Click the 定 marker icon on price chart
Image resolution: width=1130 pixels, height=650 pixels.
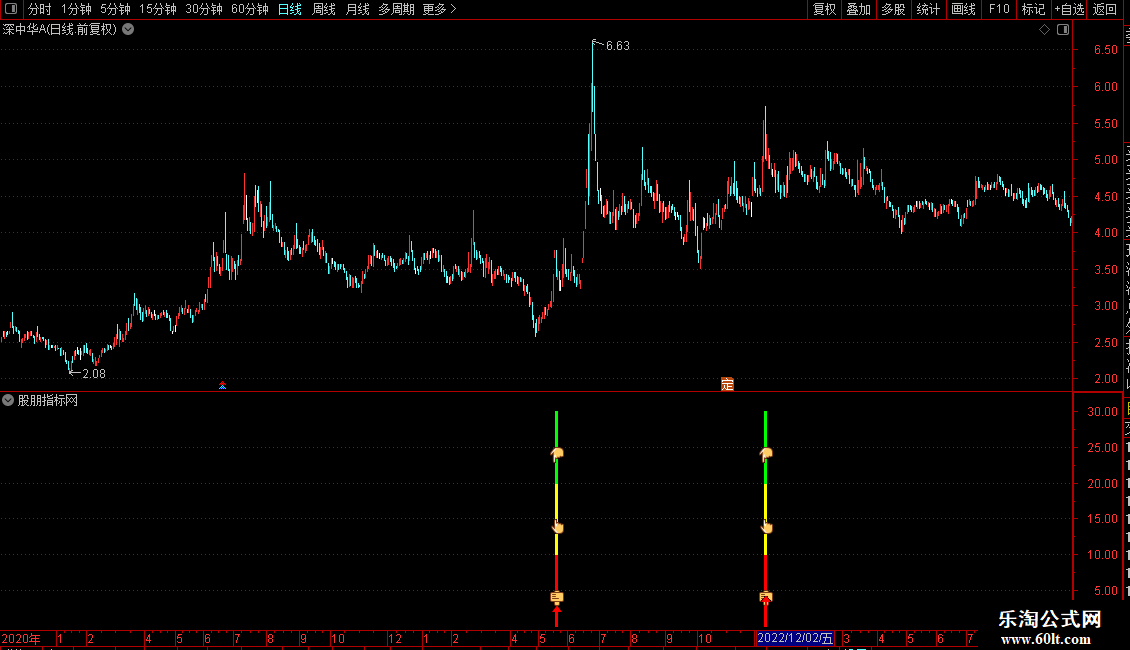727,384
